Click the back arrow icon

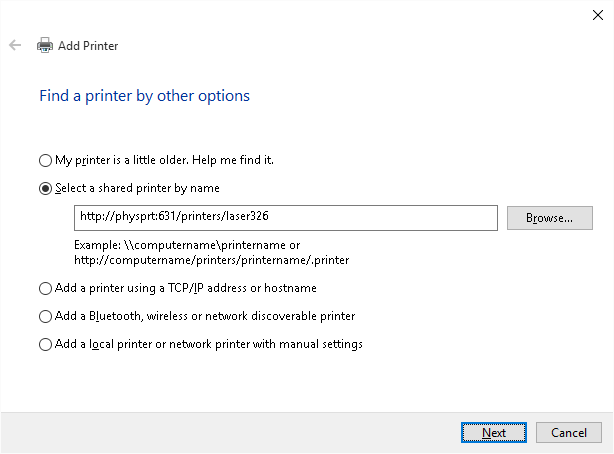(x=15, y=45)
